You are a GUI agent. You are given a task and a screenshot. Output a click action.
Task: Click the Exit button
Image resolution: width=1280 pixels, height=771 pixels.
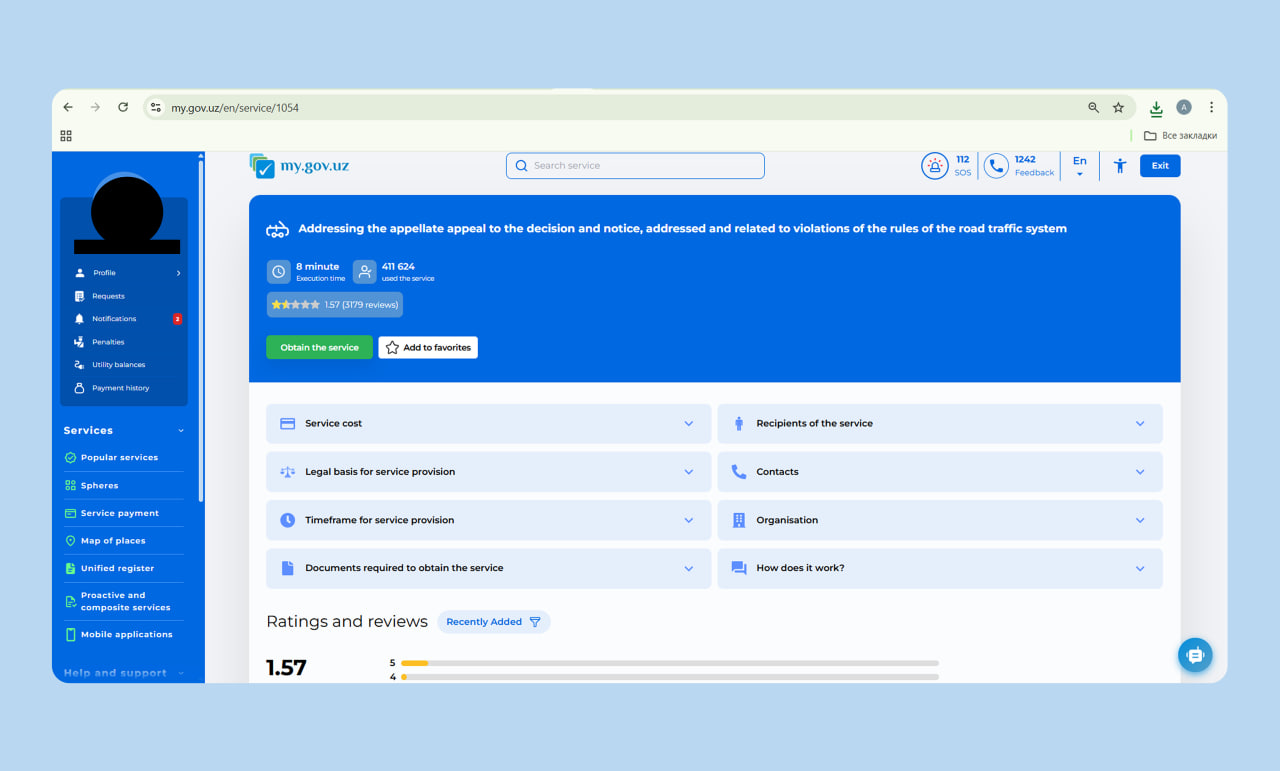point(1160,166)
